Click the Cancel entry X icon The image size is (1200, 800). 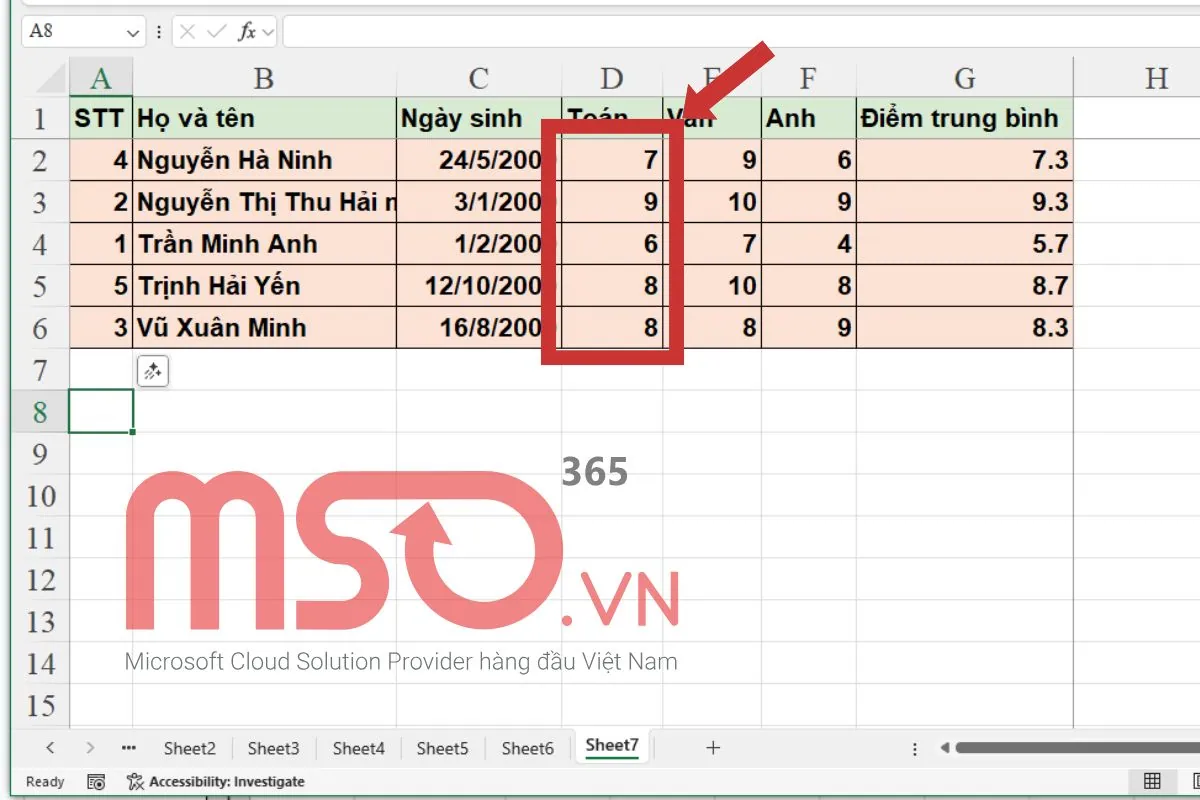[187, 32]
